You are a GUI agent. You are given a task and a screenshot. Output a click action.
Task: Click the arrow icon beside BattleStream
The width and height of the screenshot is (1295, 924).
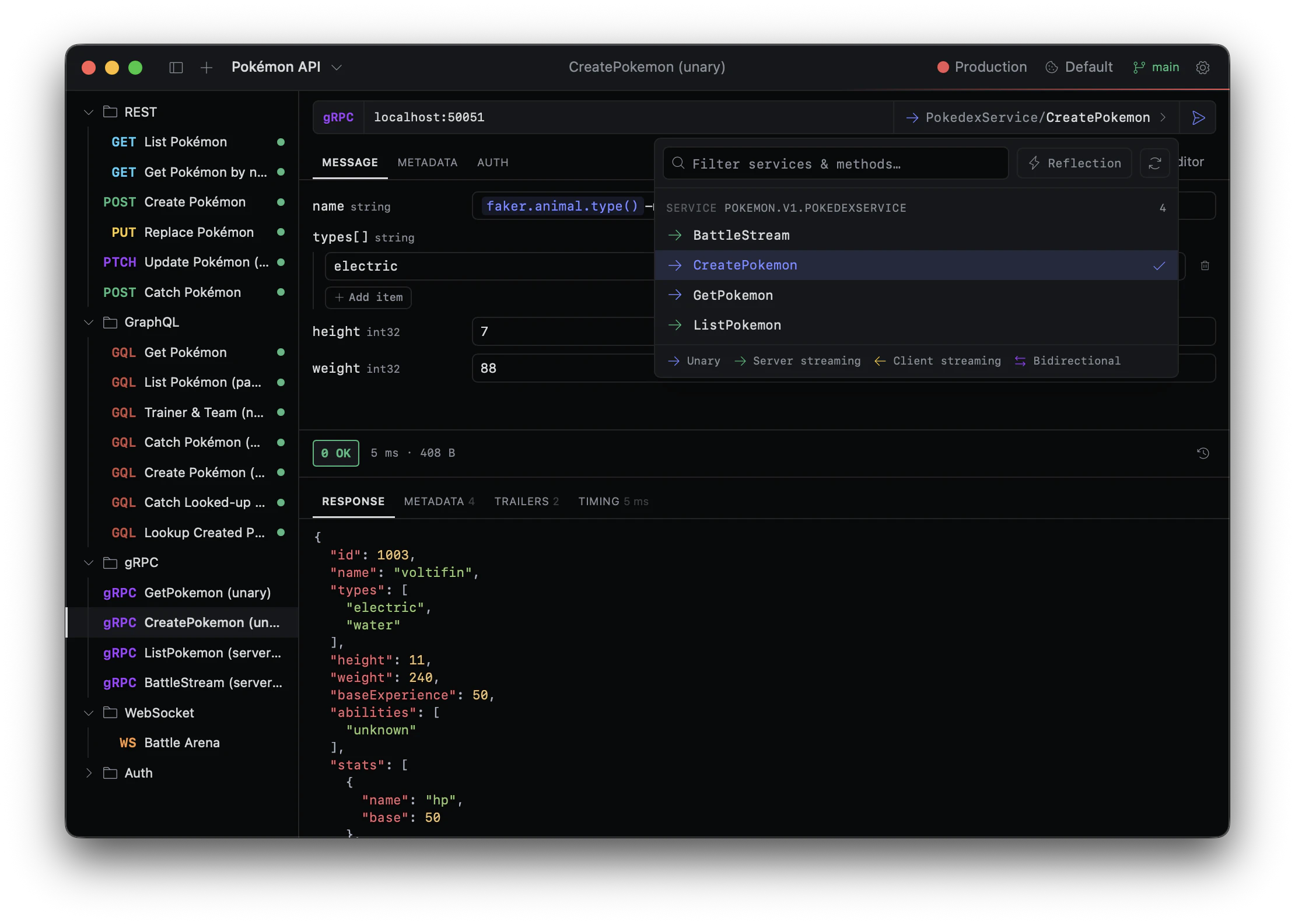coord(675,235)
